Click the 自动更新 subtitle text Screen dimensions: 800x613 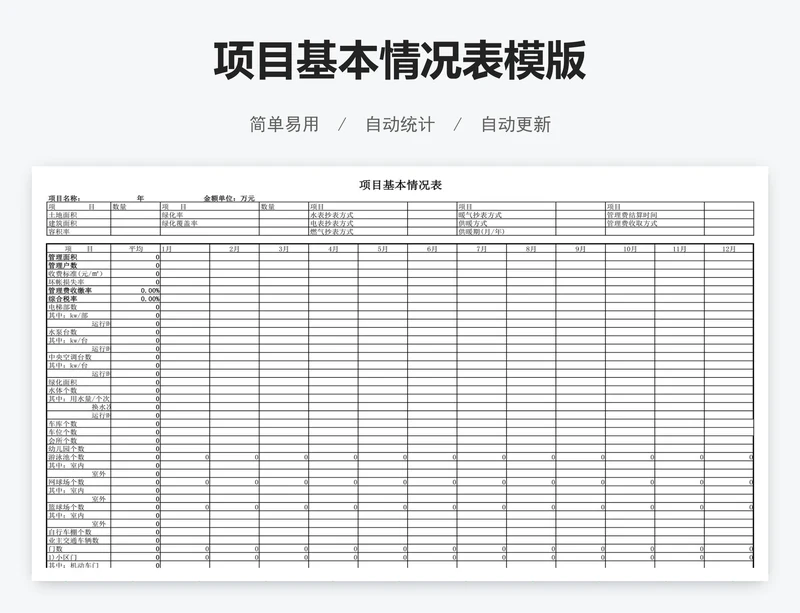point(516,124)
